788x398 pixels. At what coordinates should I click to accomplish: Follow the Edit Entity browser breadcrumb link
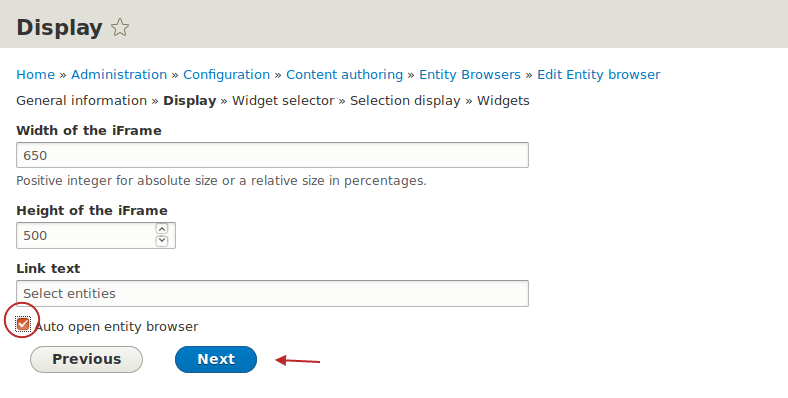pos(599,75)
